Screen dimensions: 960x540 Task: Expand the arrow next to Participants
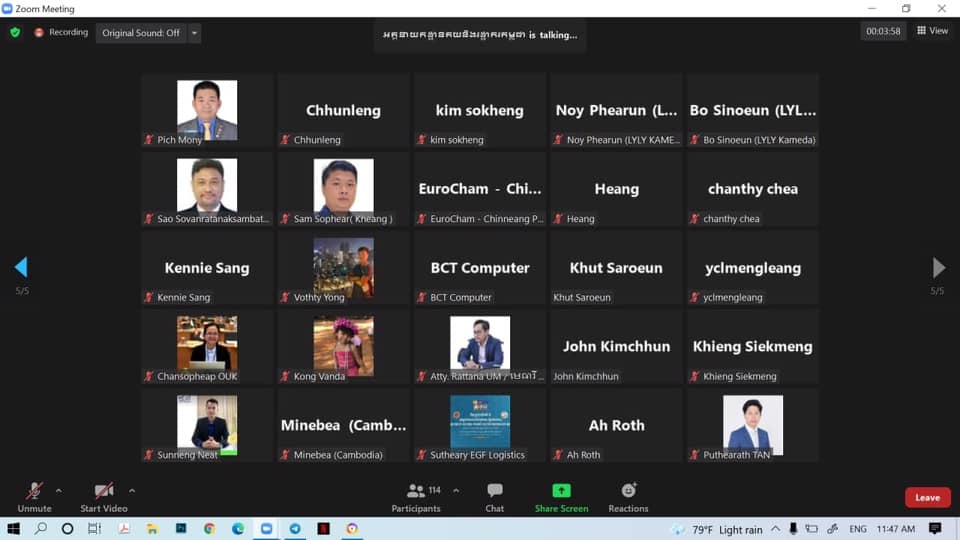tap(456, 491)
